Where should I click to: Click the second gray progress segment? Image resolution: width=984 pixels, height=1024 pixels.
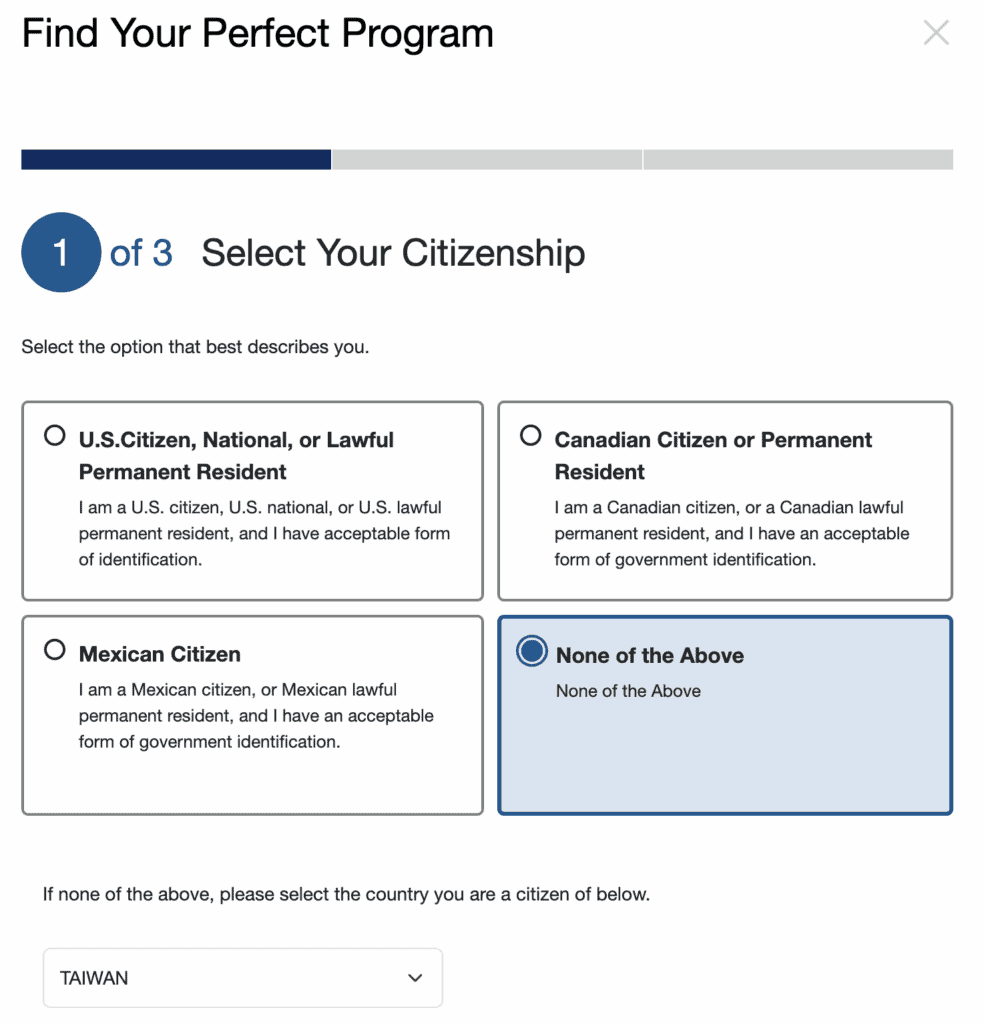tap(486, 159)
